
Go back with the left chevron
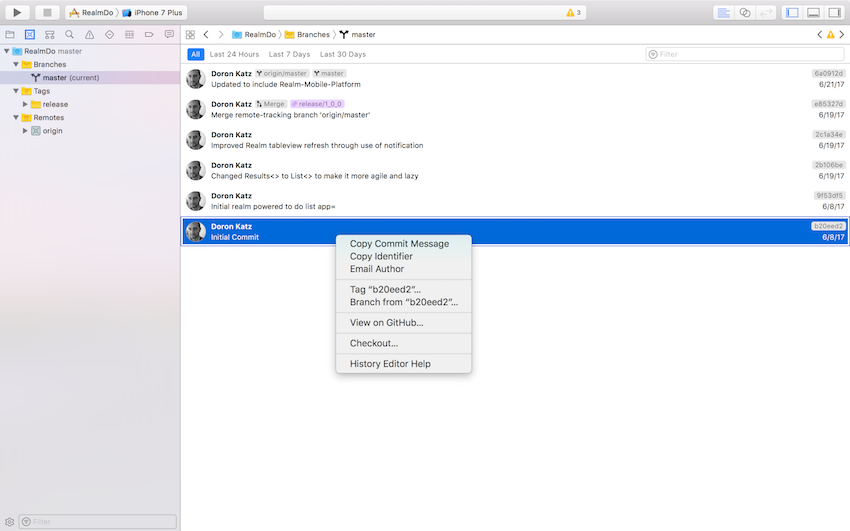coord(206,35)
